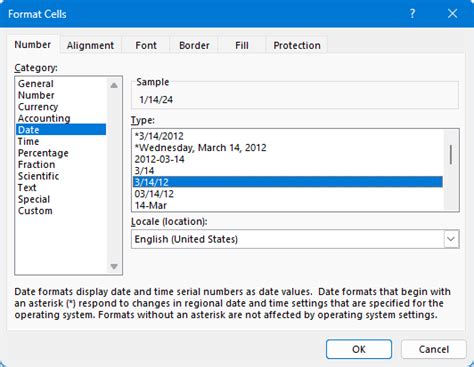474x367 pixels.
Task: Open the Border tab
Action: (x=194, y=45)
